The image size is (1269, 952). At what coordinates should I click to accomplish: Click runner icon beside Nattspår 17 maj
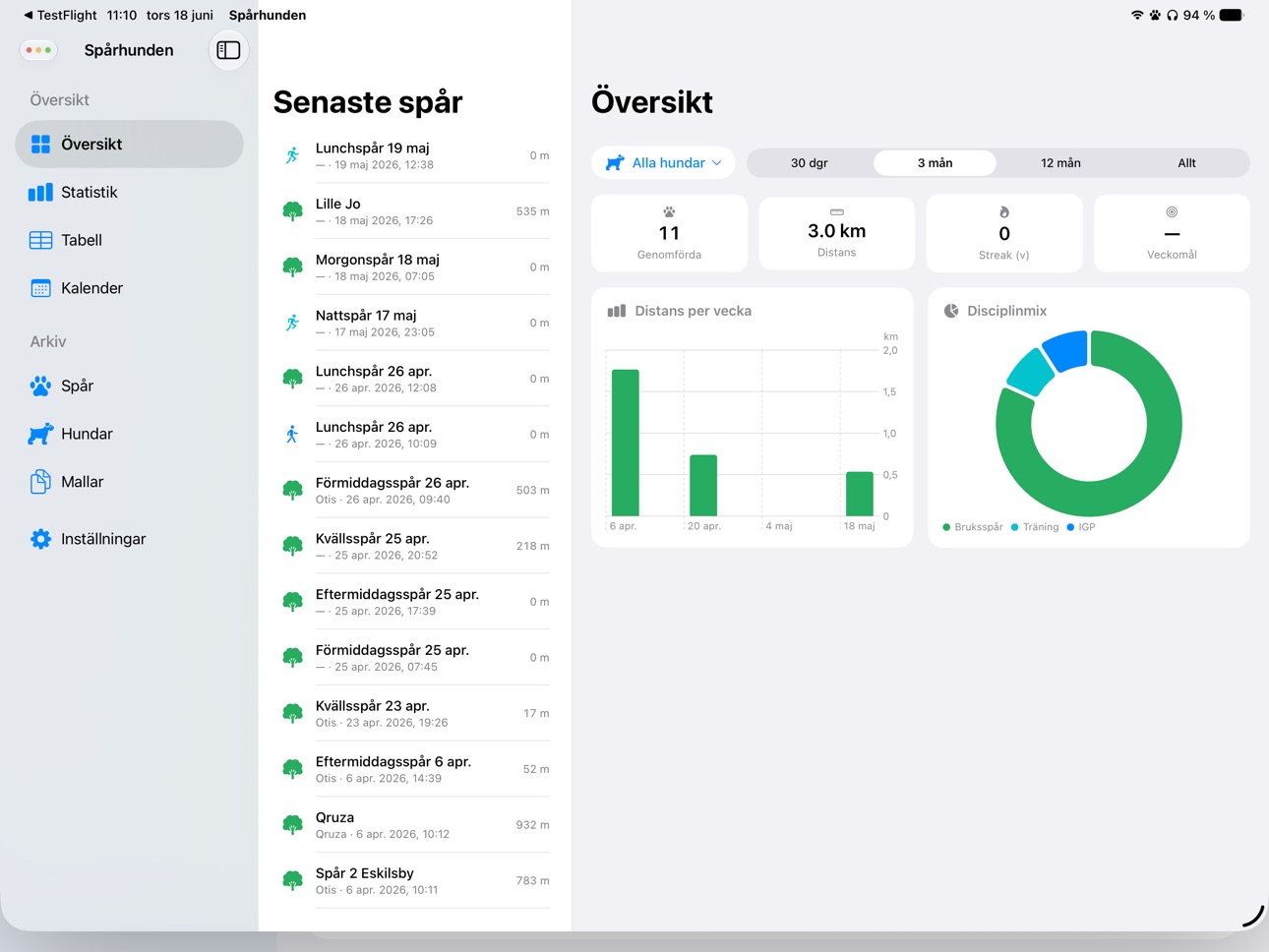(292, 323)
